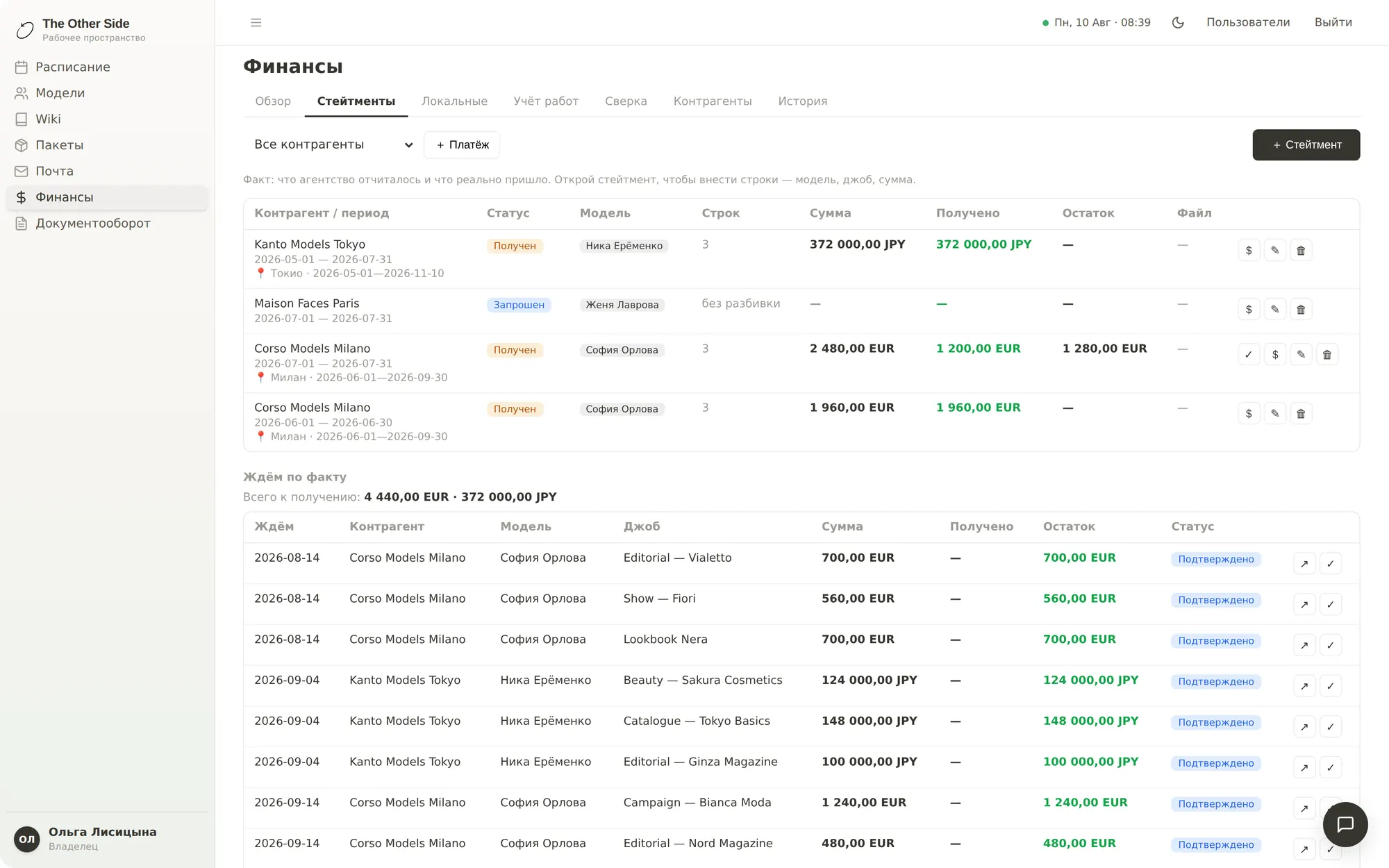The image size is (1389, 868).
Task: View the История tab
Action: tap(803, 101)
